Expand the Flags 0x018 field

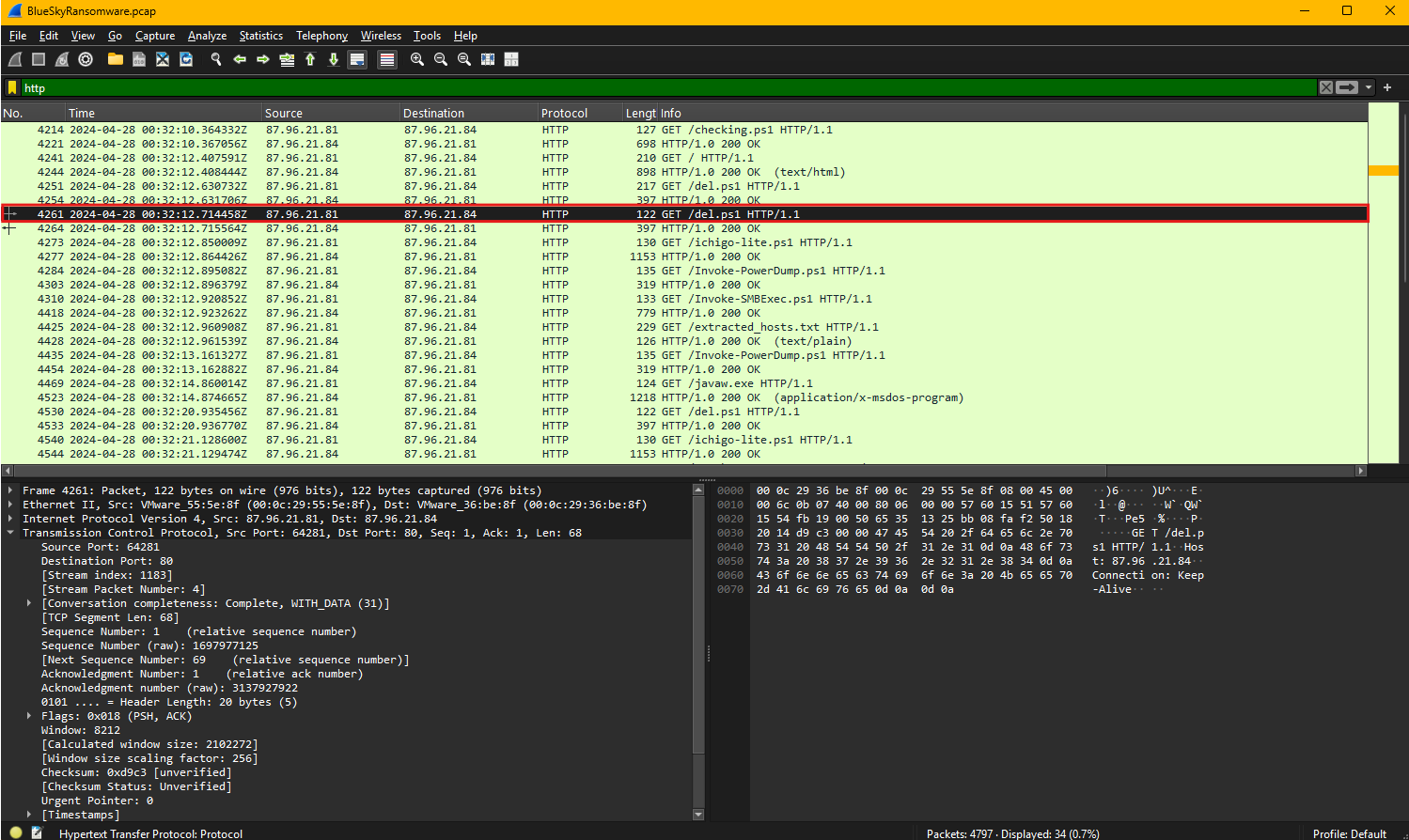tap(29, 716)
